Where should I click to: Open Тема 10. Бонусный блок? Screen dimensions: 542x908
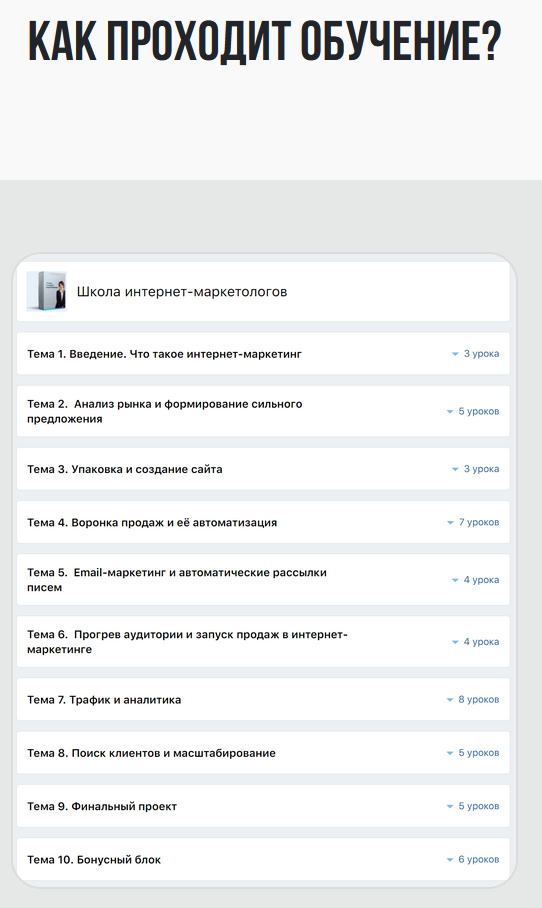tap(263, 859)
